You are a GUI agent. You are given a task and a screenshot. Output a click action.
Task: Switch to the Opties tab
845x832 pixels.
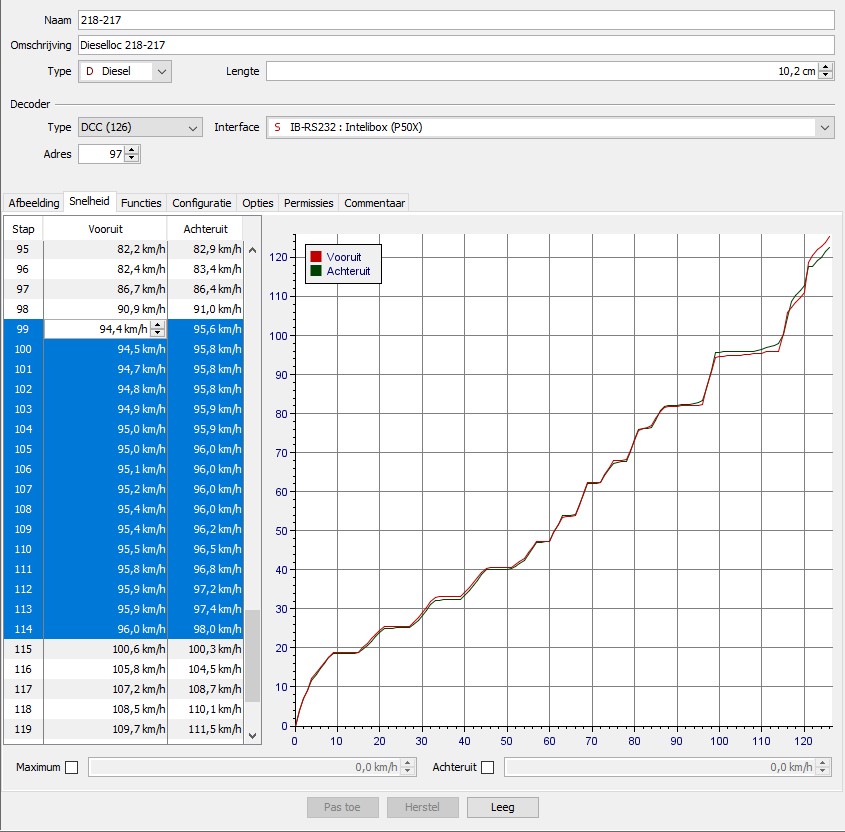[258, 203]
